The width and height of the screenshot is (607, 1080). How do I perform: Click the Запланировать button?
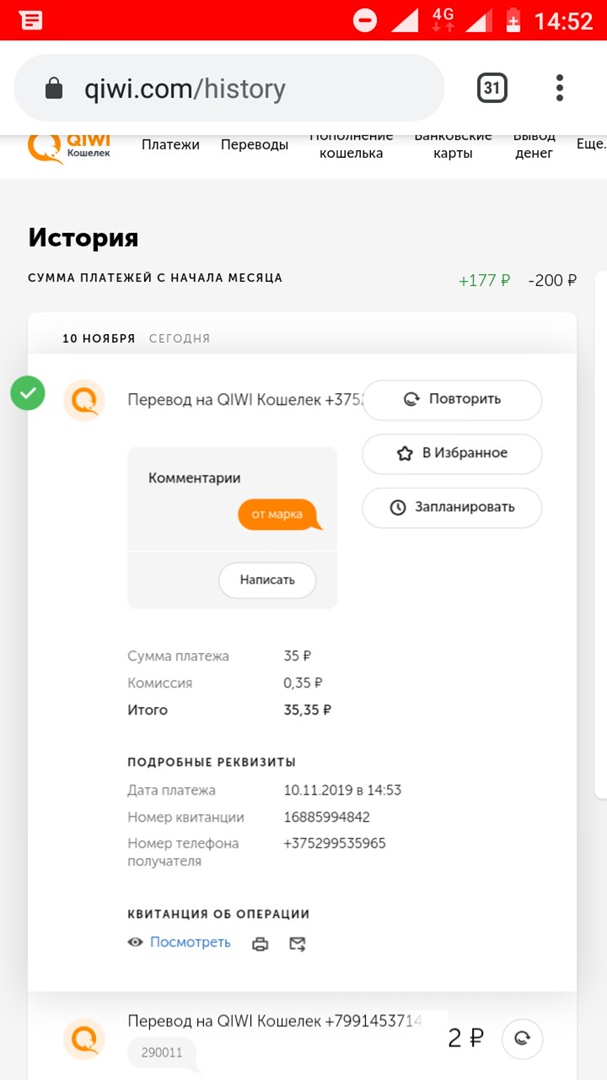click(x=452, y=507)
